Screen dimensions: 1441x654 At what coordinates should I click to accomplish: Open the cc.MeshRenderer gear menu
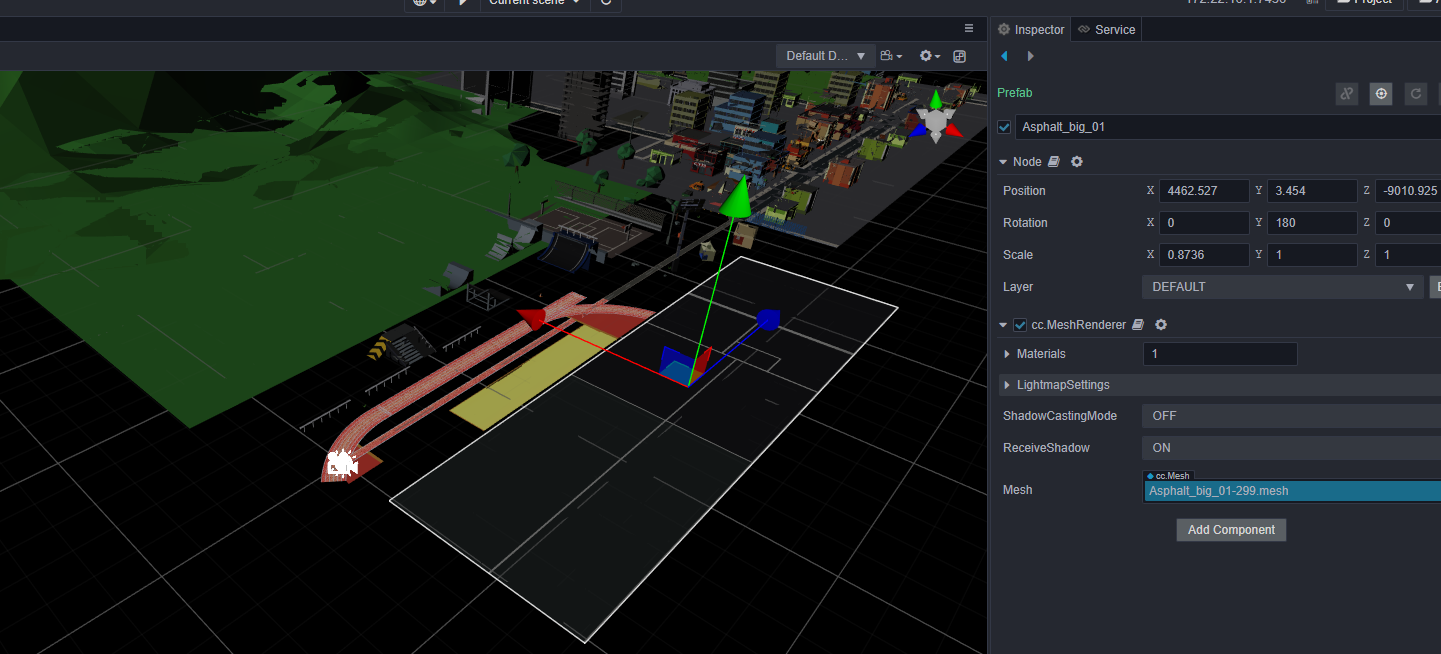(1161, 325)
